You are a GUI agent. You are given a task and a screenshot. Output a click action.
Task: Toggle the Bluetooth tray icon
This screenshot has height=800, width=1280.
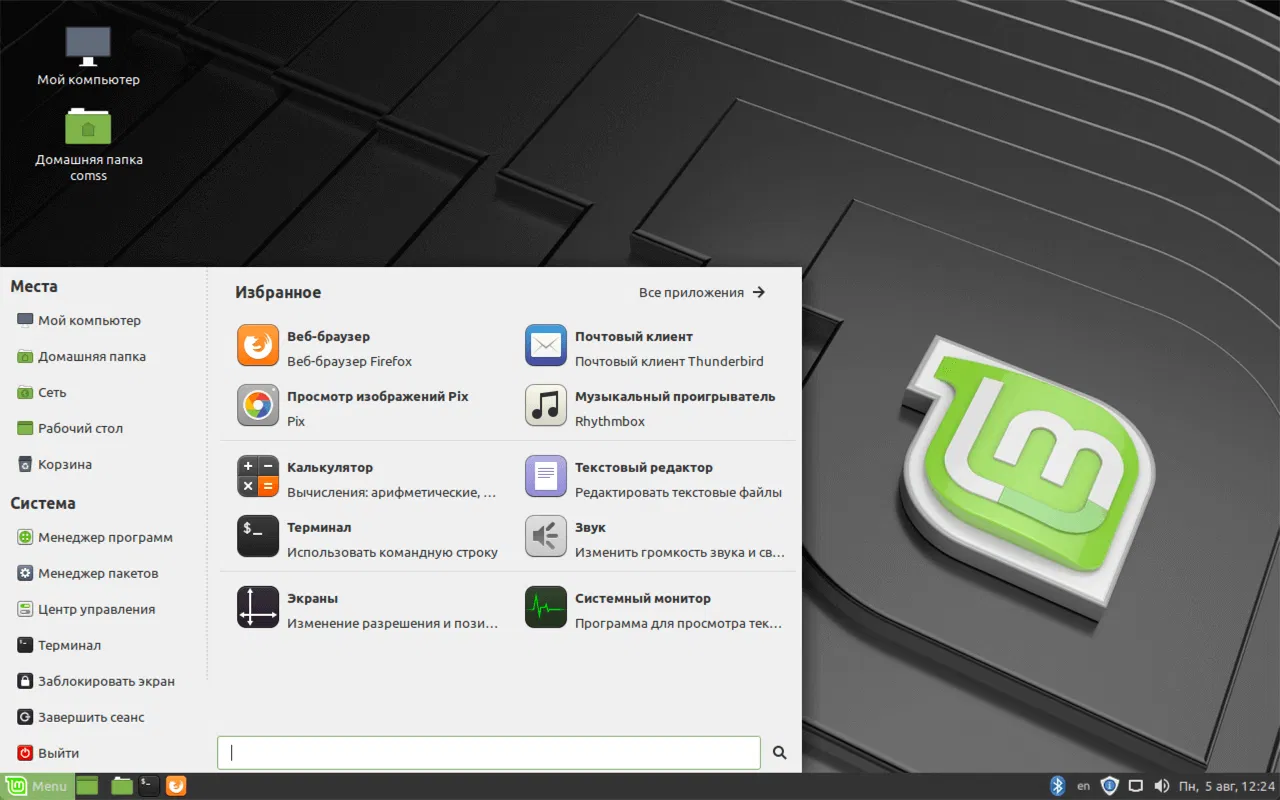1059,786
